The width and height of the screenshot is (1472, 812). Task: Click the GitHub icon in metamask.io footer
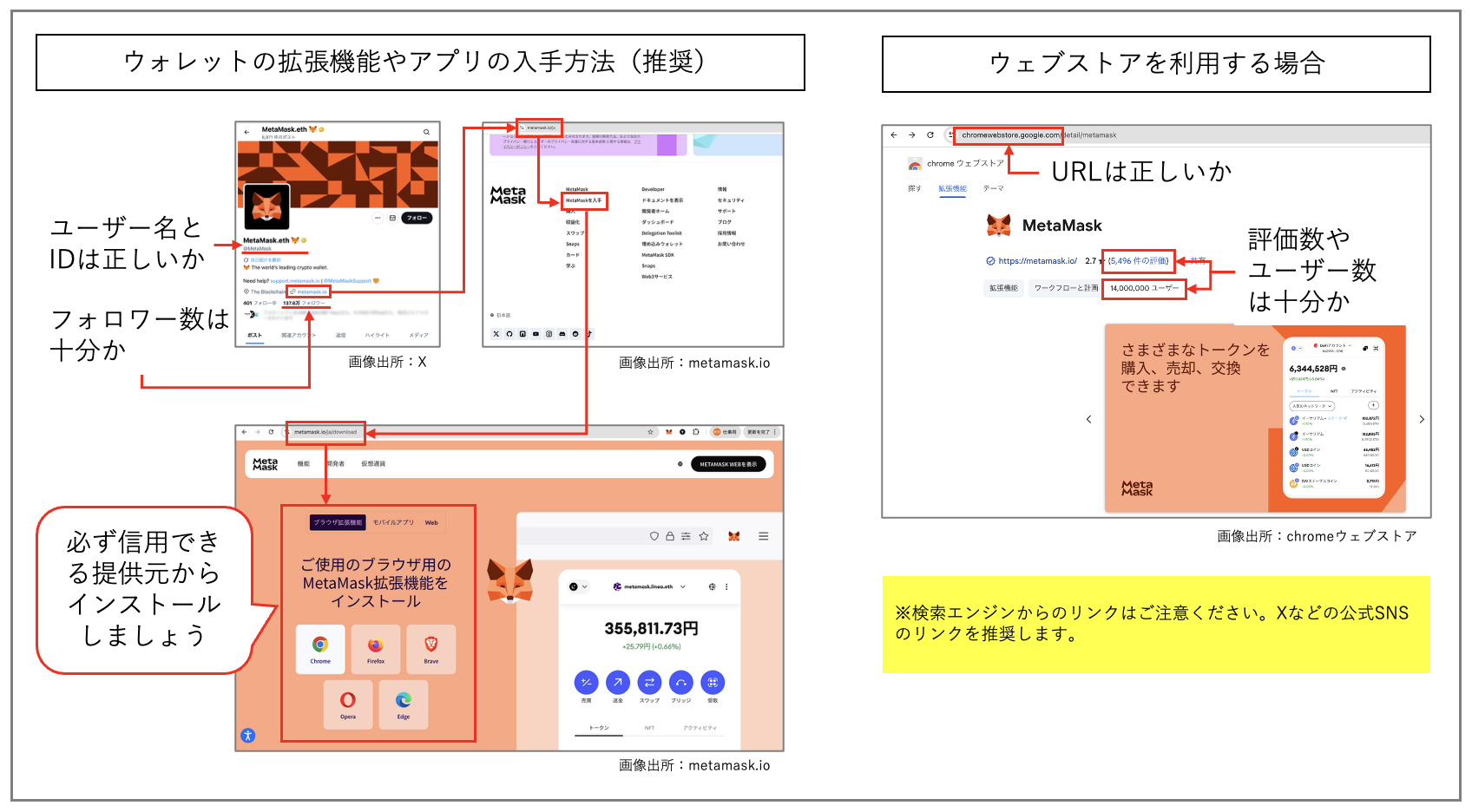pyautogui.click(x=509, y=333)
